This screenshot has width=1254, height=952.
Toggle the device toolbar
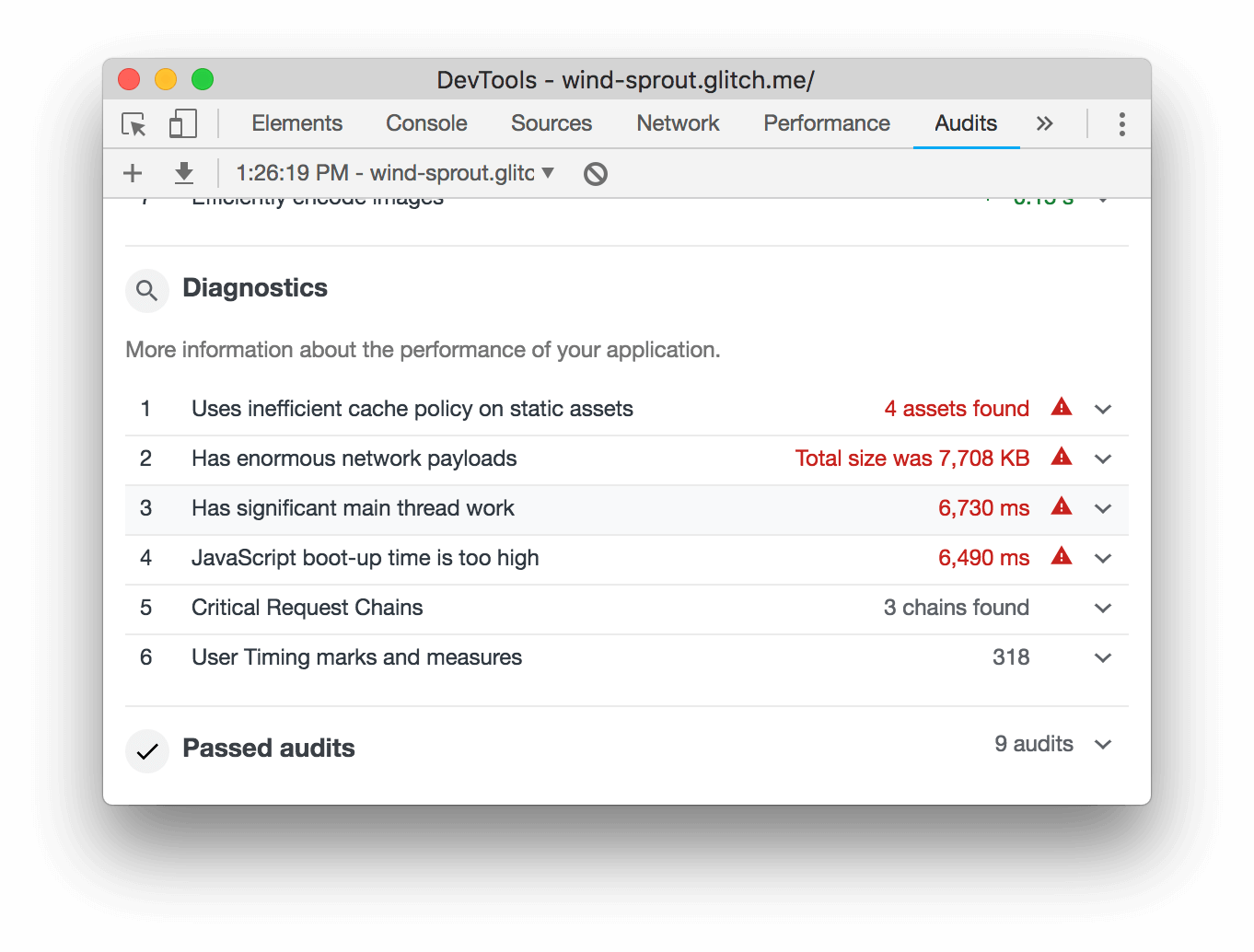click(182, 122)
